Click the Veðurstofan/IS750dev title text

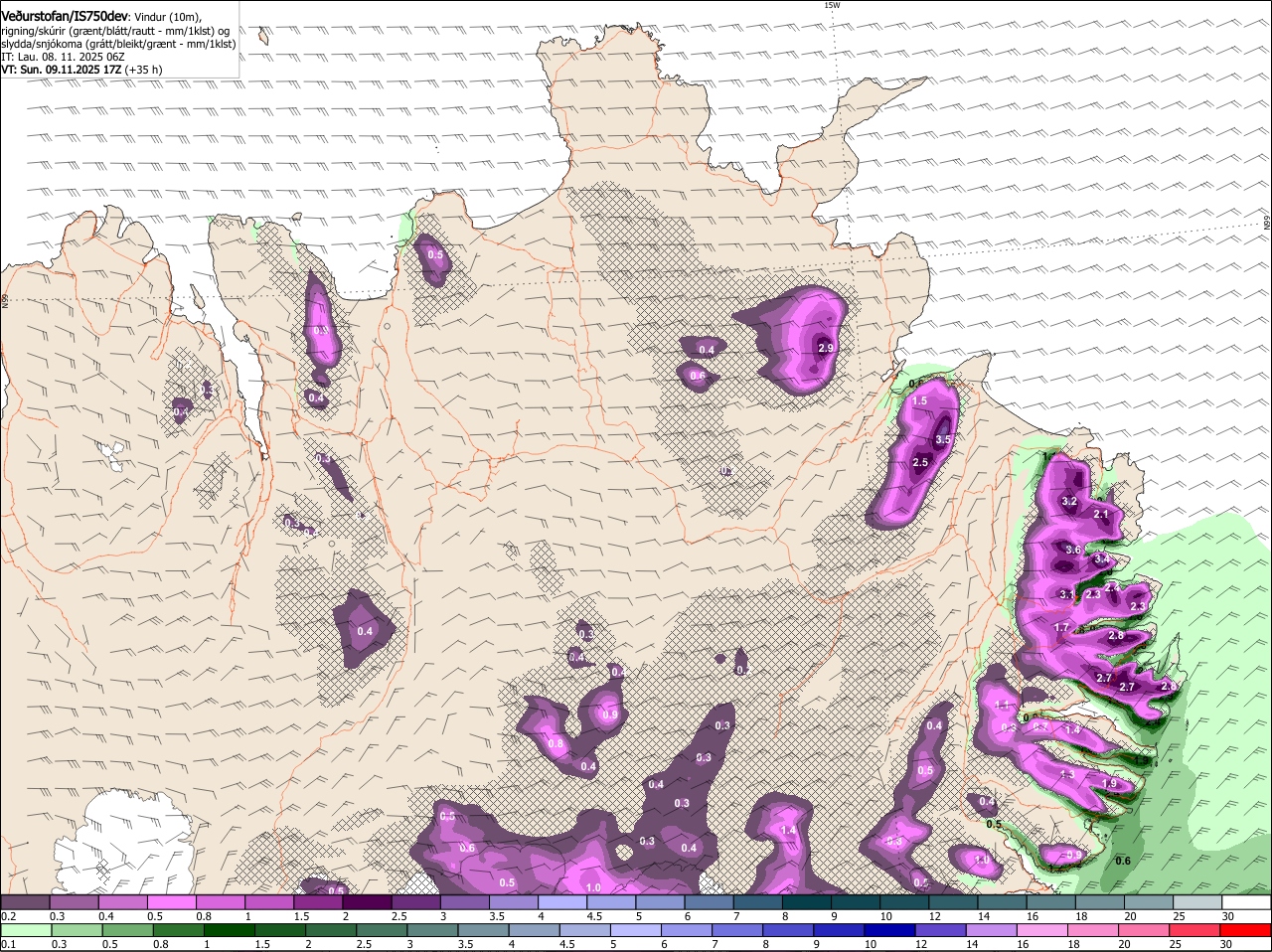(66, 17)
